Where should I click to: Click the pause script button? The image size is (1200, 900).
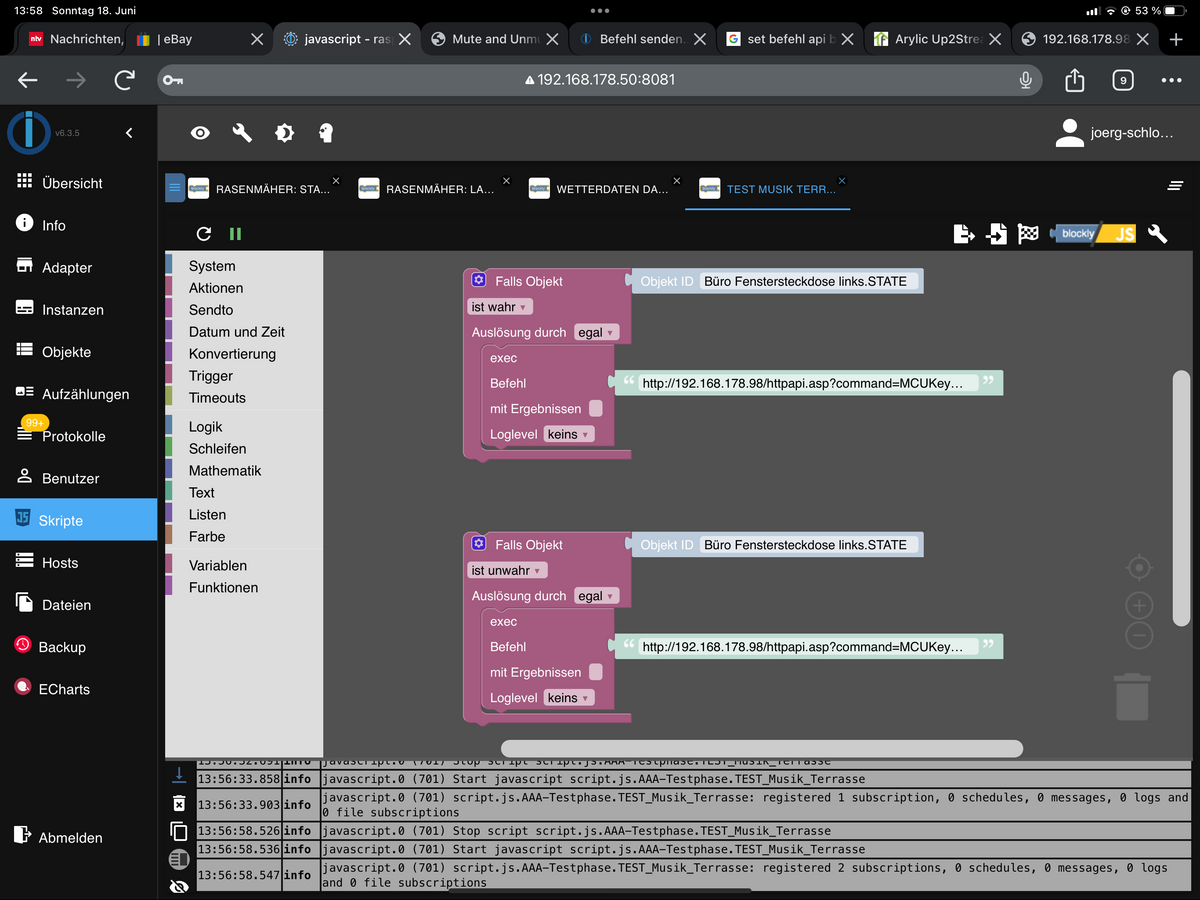click(x=235, y=234)
